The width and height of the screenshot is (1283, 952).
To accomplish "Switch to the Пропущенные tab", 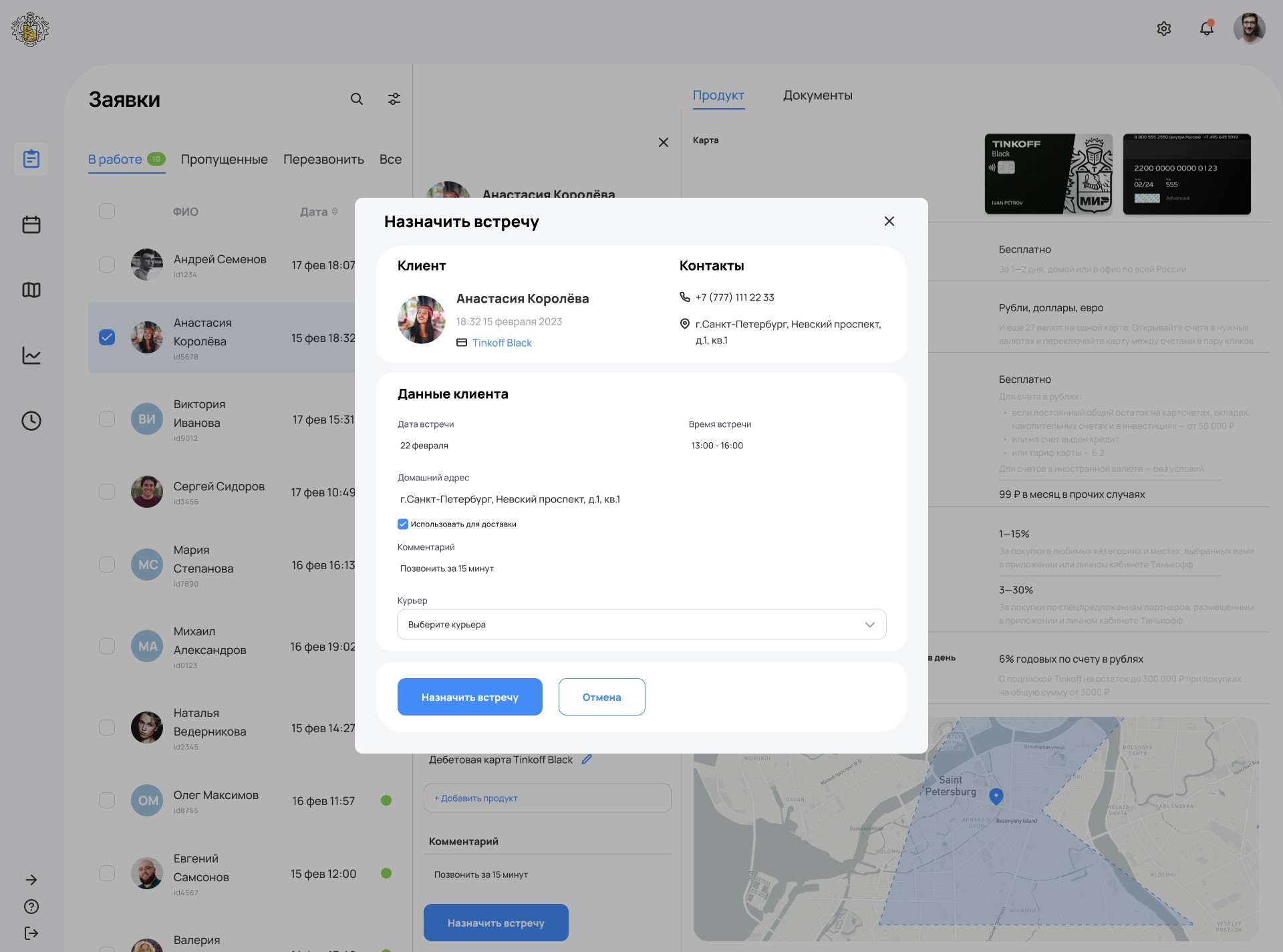I will tap(224, 160).
